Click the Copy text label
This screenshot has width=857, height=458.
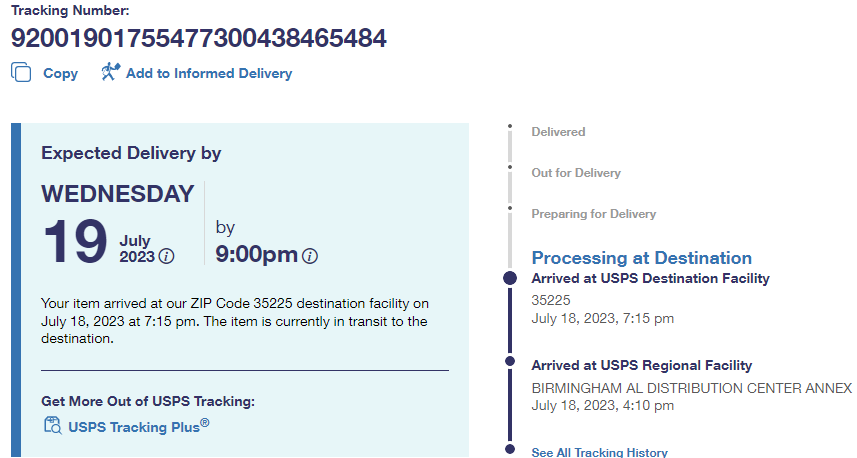[60, 73]
